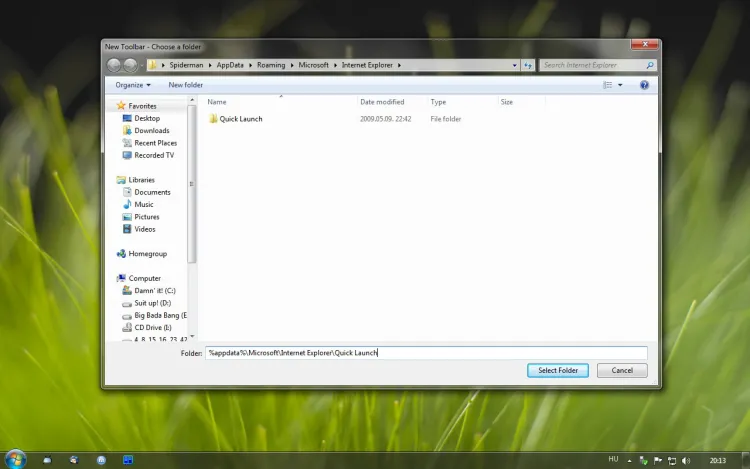
Task: Click the Show desktop strip
Action: pos(746,460)
